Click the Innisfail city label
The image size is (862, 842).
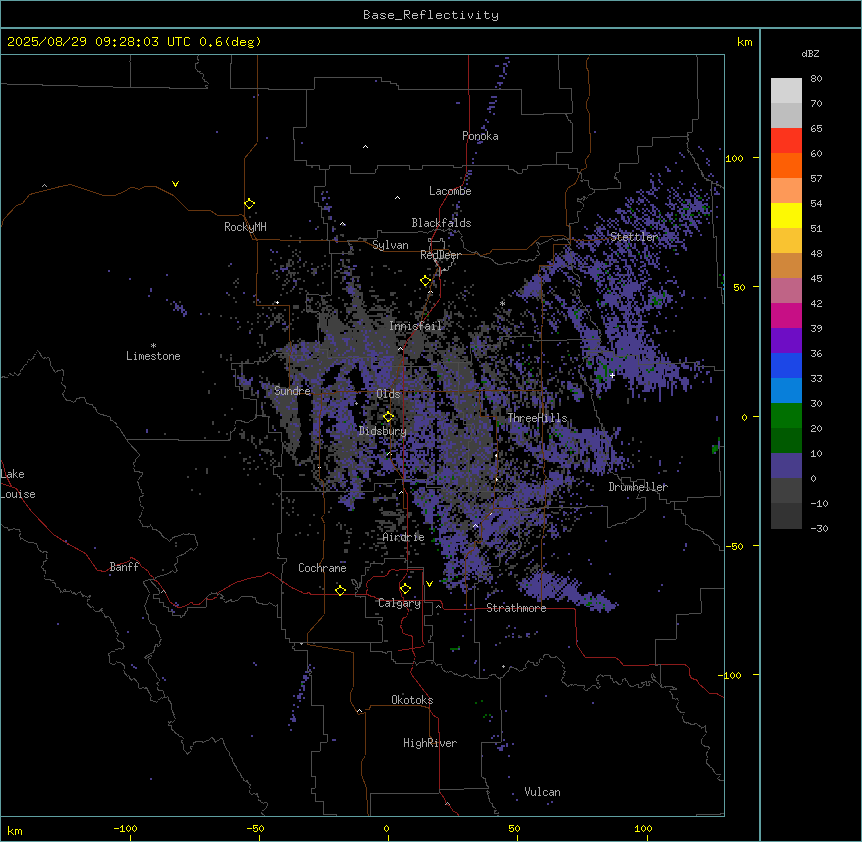pos(415,326)
